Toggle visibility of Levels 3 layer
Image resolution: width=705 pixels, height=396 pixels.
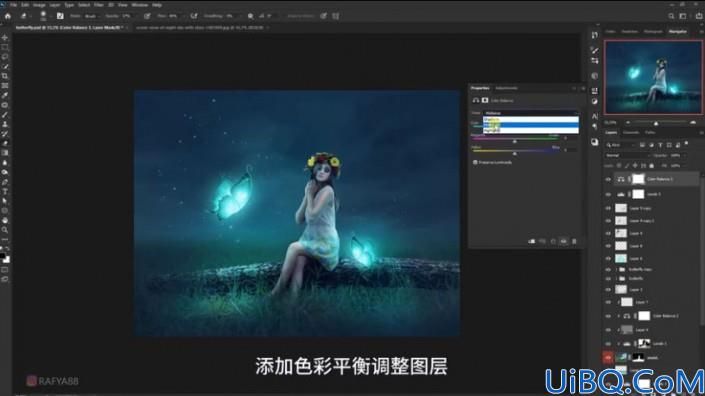click(608, 194)
